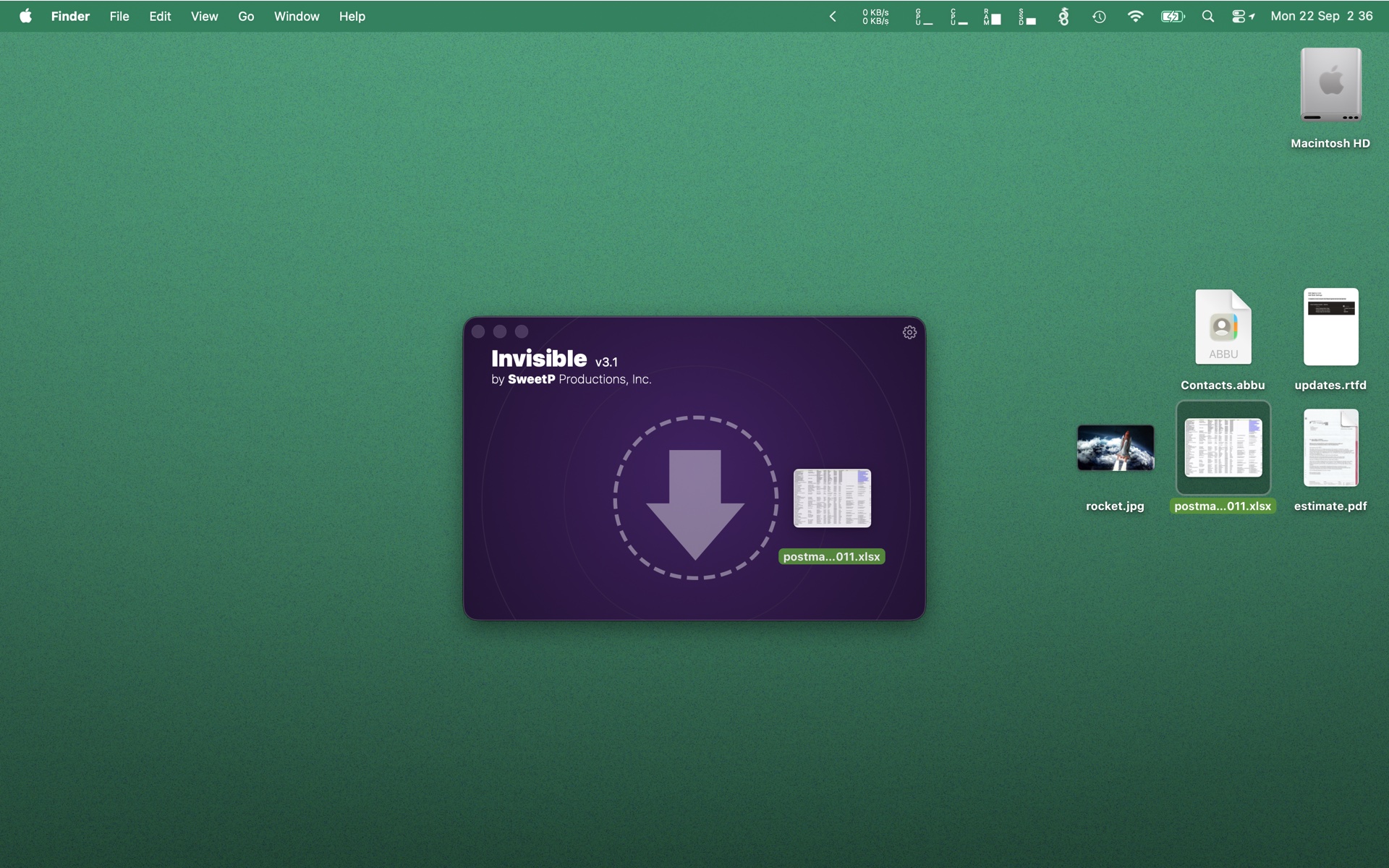Open the RAM usage menu bar monitor
The image size is (1389, 868).
pyautogui.click(x=992, y=17)
